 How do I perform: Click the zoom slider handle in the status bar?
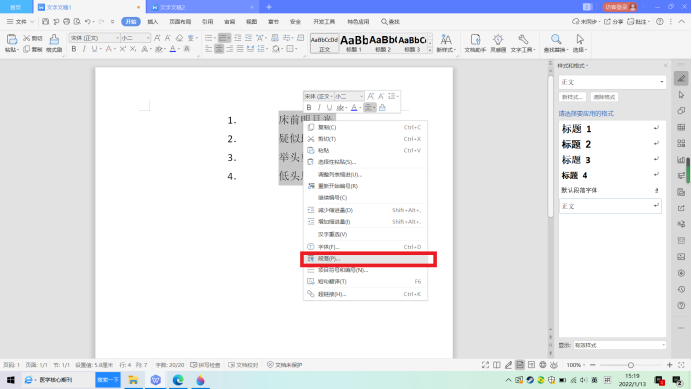[x=631, y=365]
